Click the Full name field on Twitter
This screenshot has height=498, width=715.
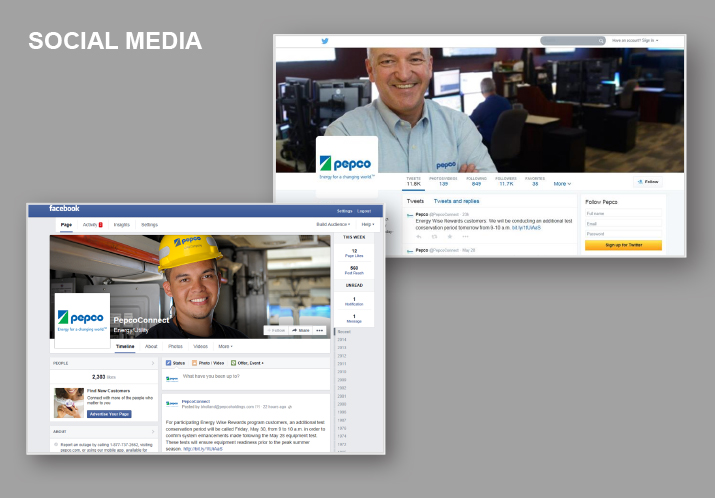click(623, 213)
